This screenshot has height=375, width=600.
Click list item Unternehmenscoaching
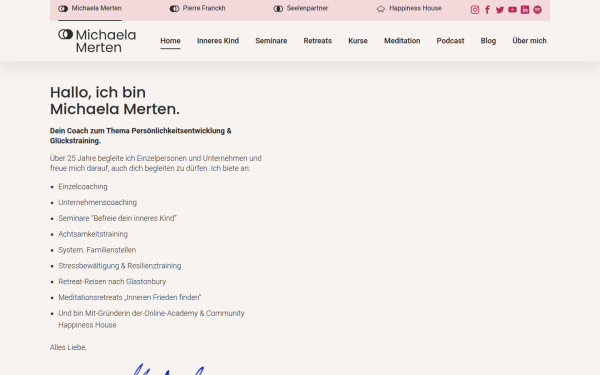97,202
